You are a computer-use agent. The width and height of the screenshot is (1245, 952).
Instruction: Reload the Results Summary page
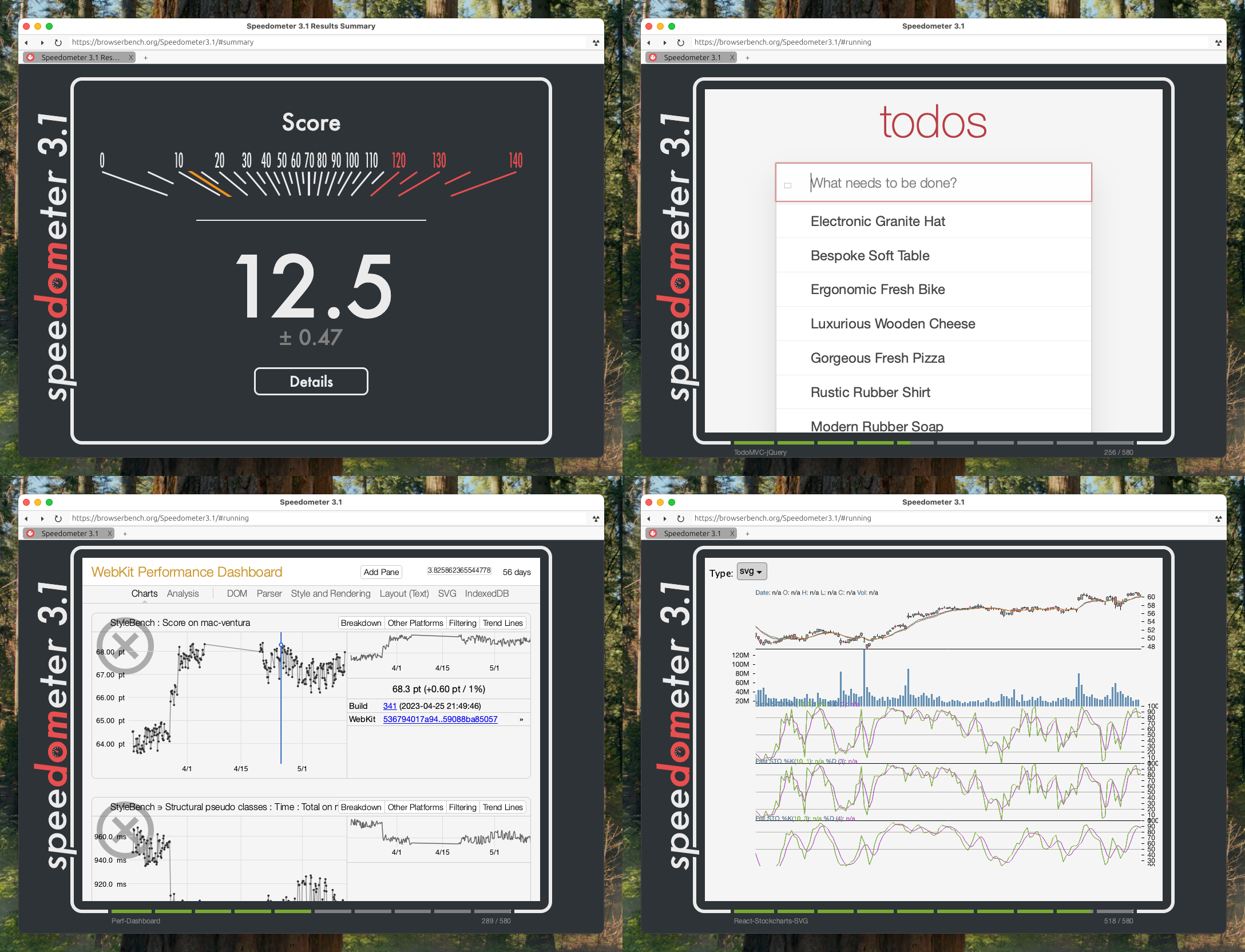(58, 42)
